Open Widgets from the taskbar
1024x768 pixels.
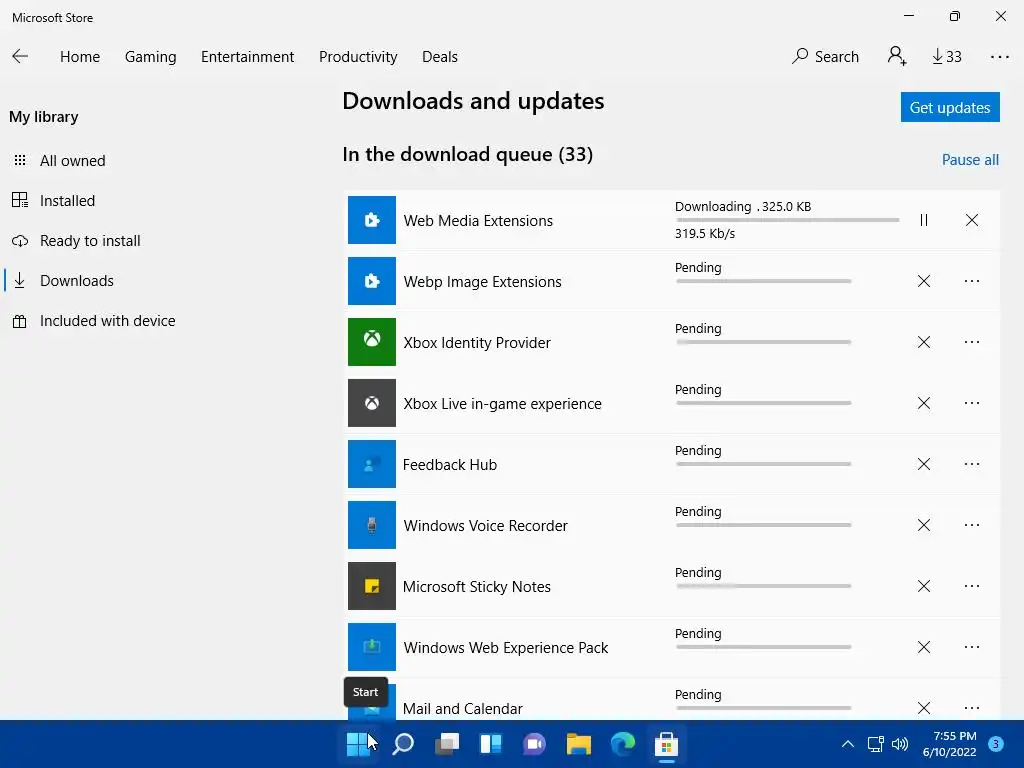coord(490,744)
